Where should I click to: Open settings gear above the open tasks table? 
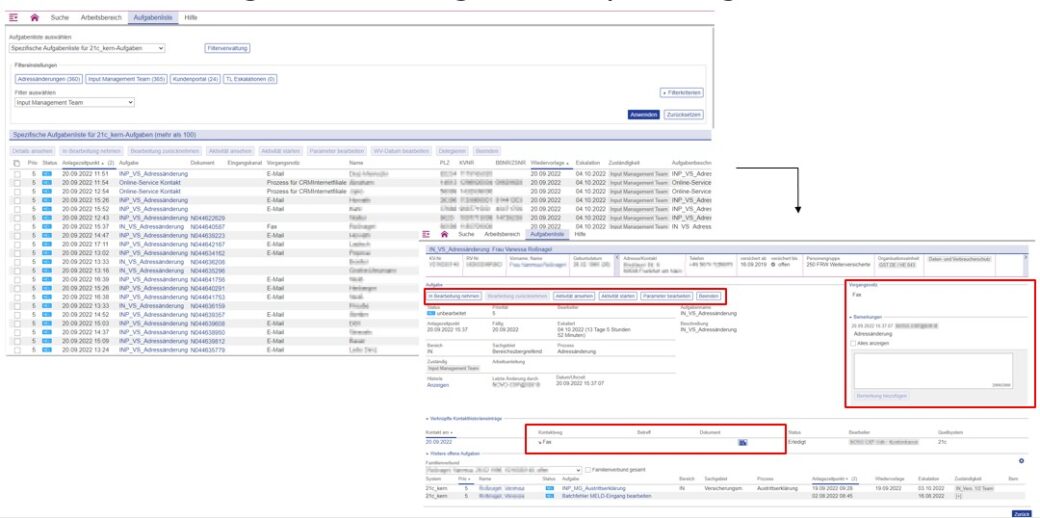tap(1021, 461)
